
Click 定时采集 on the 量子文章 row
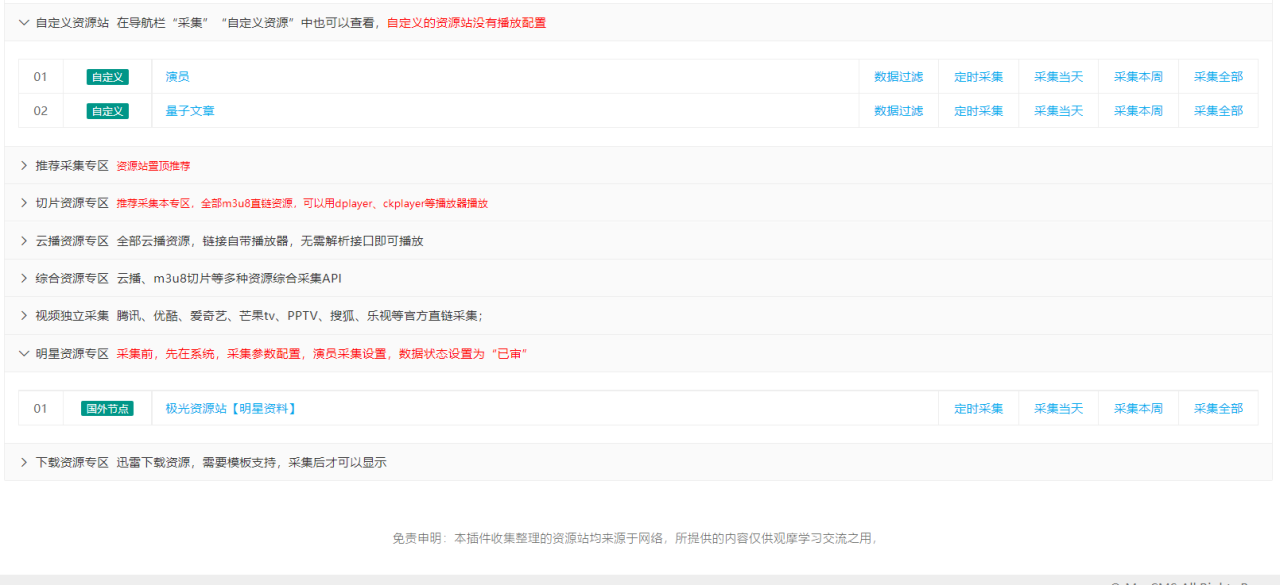coord(978,110)
